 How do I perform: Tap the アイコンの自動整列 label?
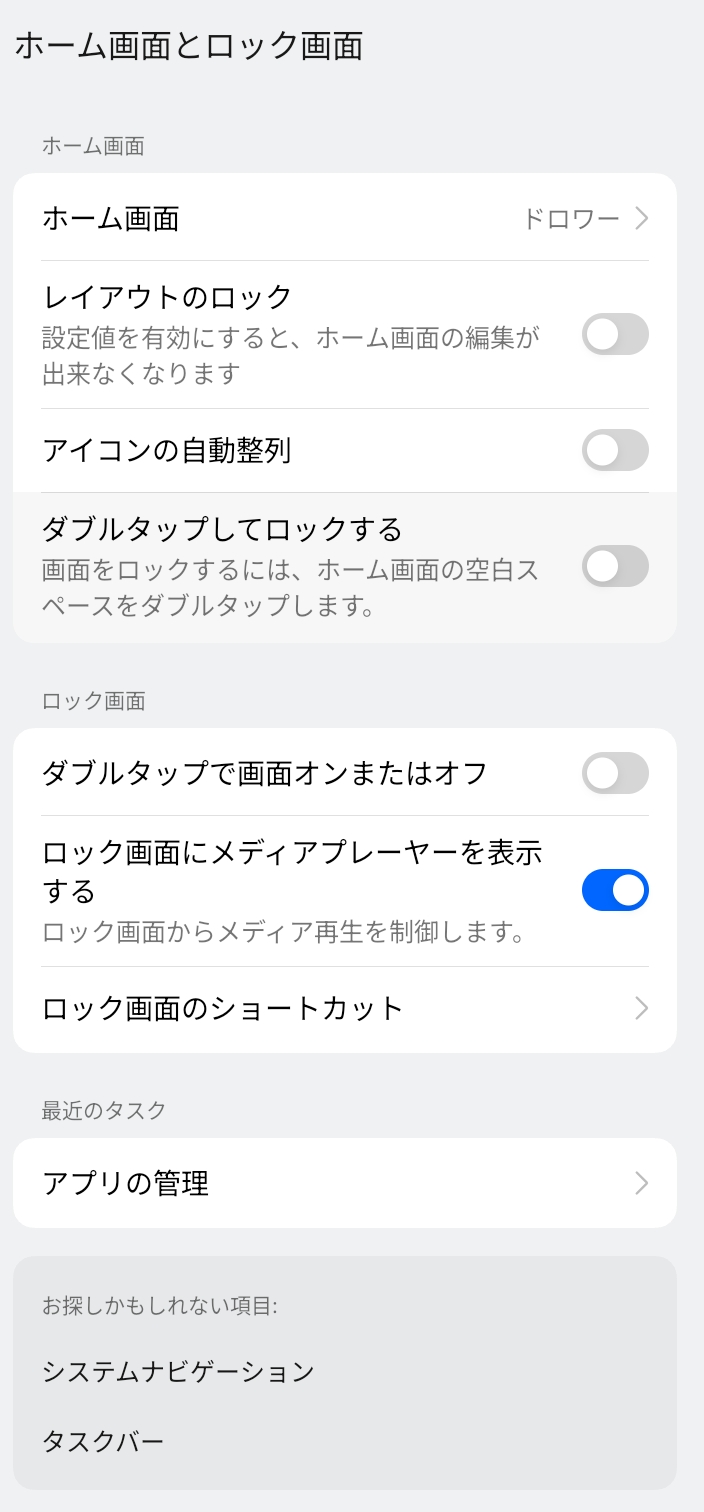coord(167,450)
